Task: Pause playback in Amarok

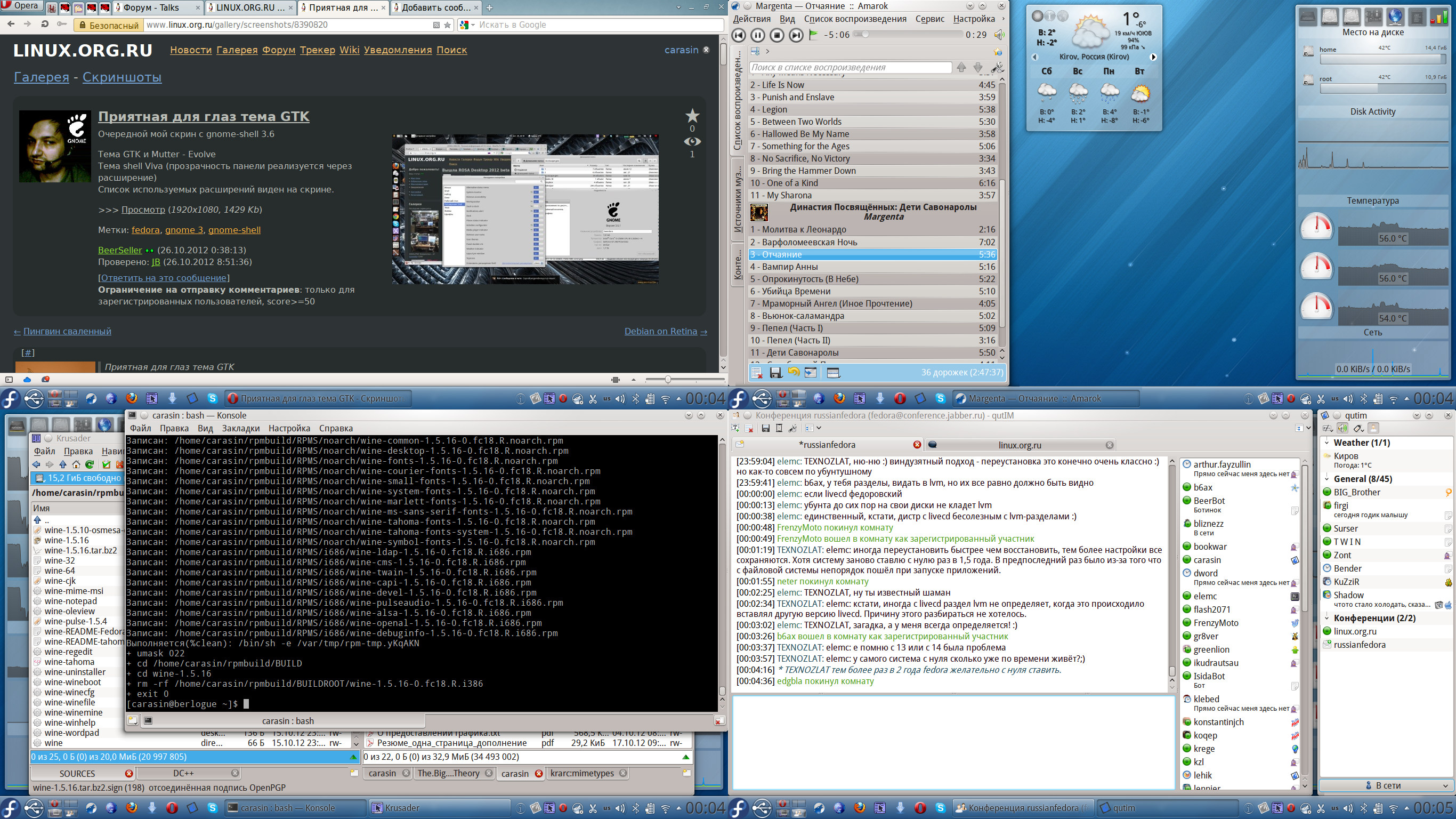Action: (x=758, y=35)
